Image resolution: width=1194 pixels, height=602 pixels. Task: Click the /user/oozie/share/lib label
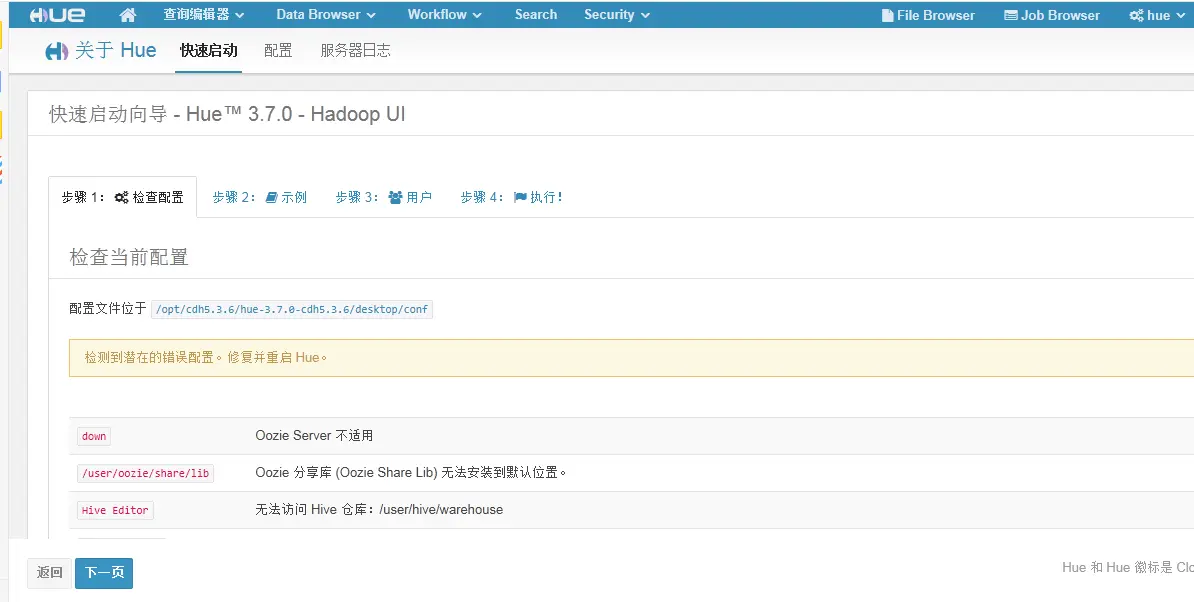(145, 473)
